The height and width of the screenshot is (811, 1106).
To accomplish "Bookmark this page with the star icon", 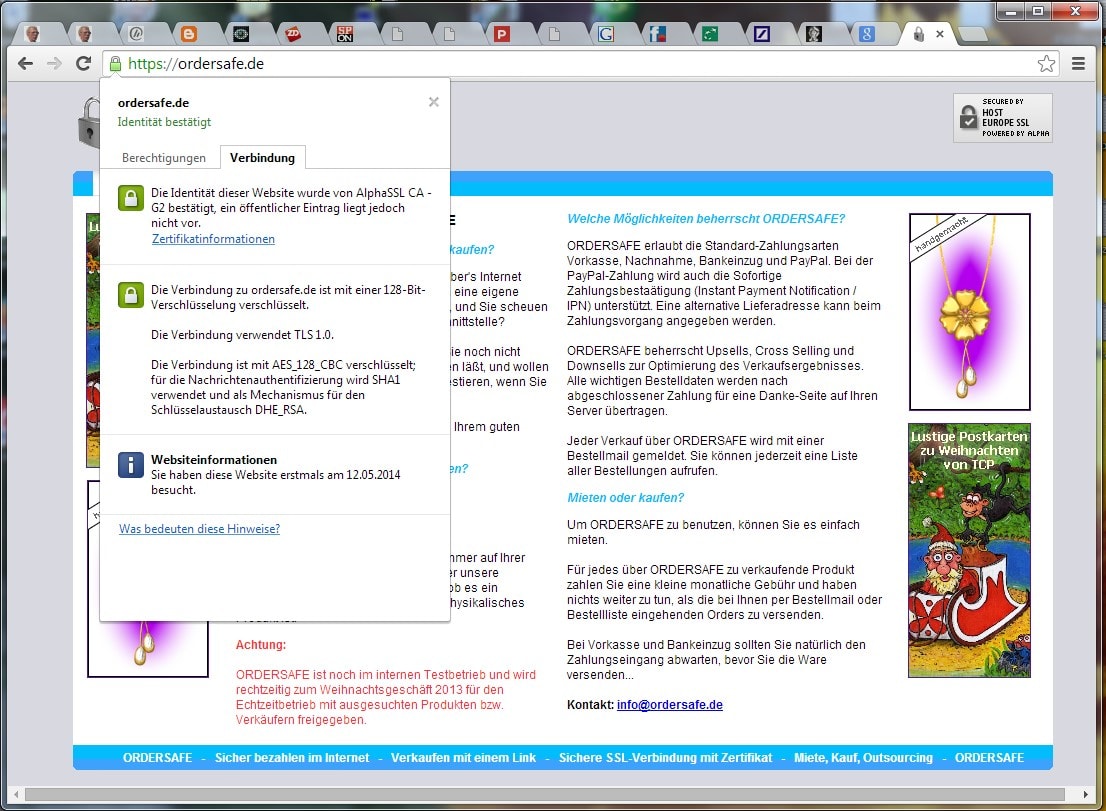I will tap(1046, 63).
